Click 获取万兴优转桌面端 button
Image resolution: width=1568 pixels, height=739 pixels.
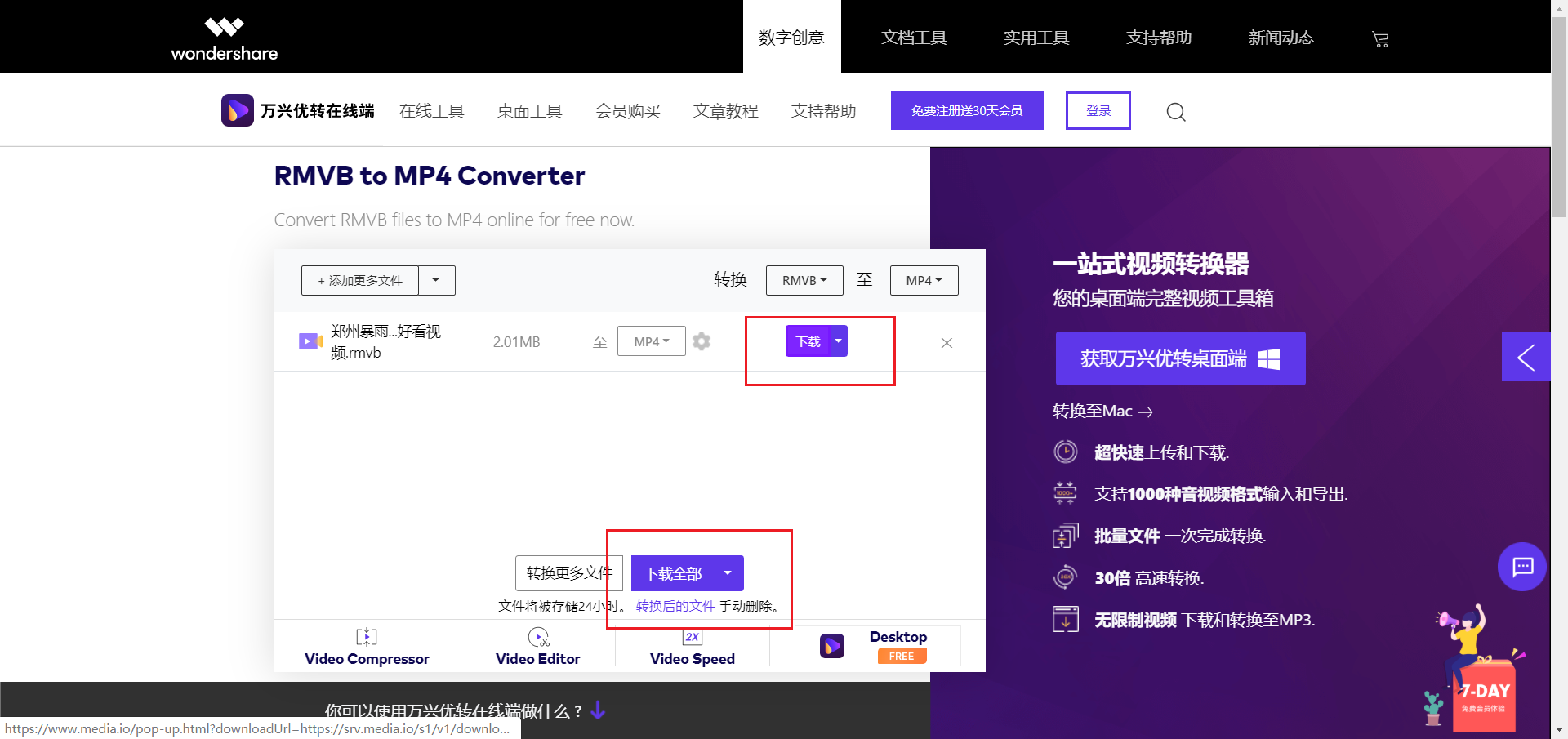point(1180,358)
